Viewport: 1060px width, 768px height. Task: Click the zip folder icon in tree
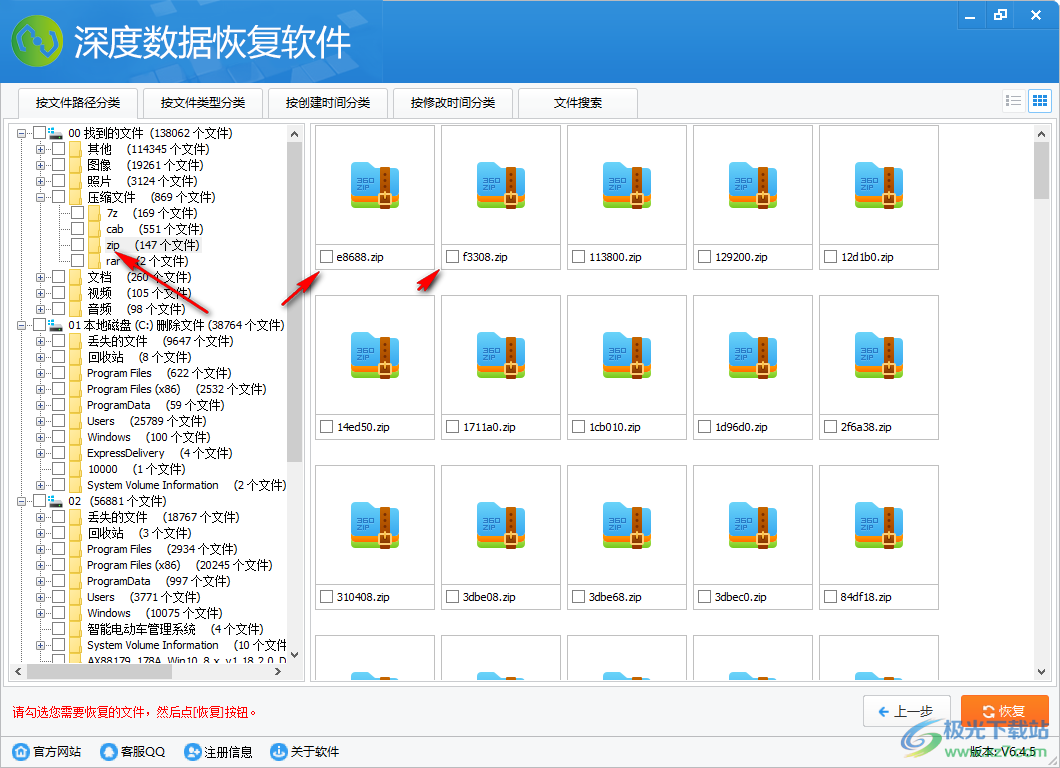tap(95, 245)
